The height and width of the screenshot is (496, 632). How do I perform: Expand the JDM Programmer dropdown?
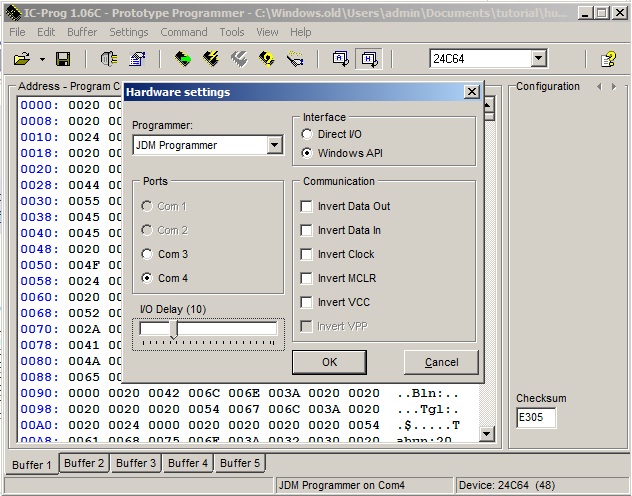pos(274,145)
